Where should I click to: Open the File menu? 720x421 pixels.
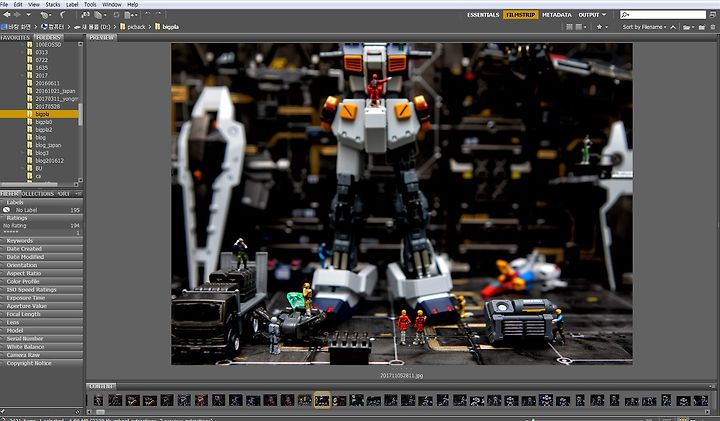(5, 5)
